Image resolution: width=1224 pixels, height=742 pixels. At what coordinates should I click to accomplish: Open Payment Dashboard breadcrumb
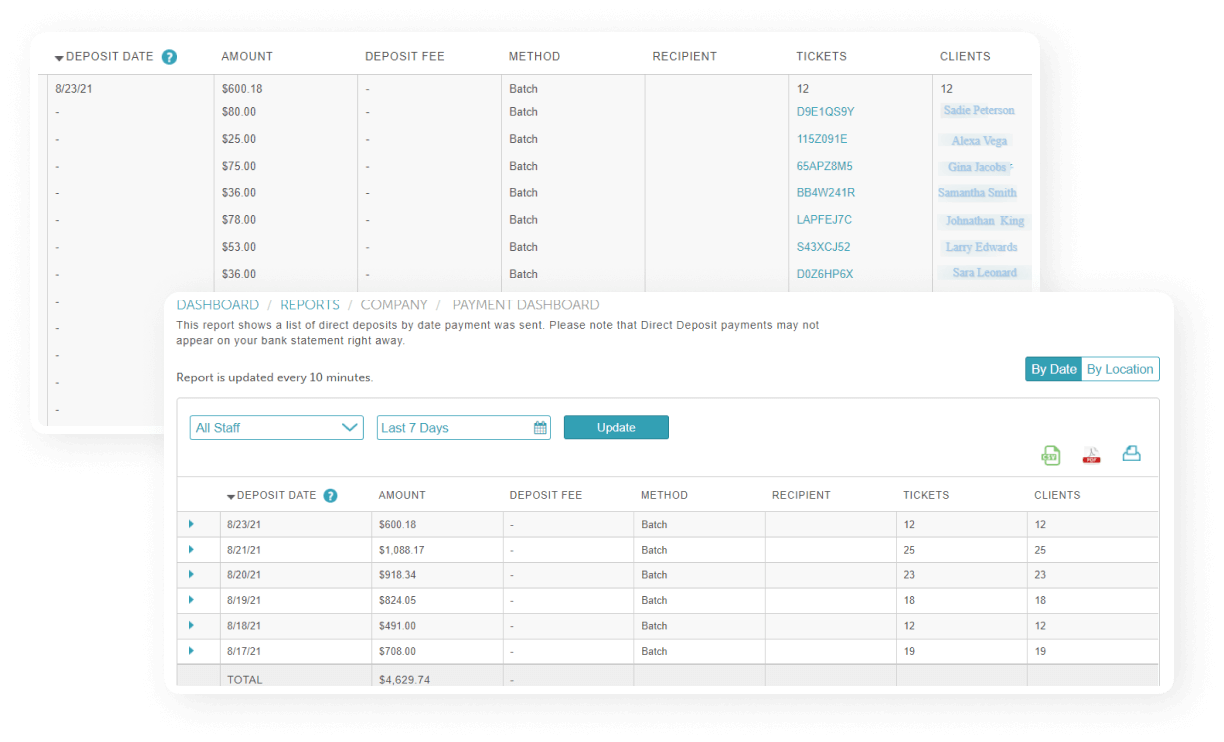(x=526, y=305)
